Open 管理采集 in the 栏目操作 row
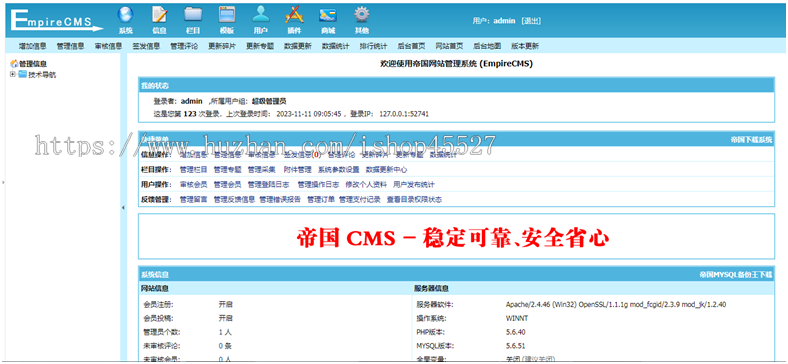The image size is (788, 364). [x=261, y=170]
